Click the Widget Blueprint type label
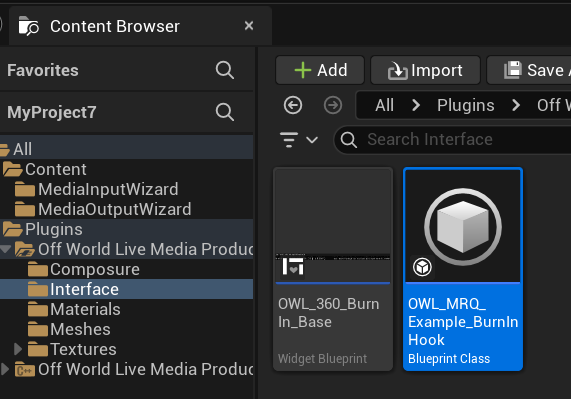Image resolution: width=571 pixels, height=399 pixels. [x=322, y=359]
